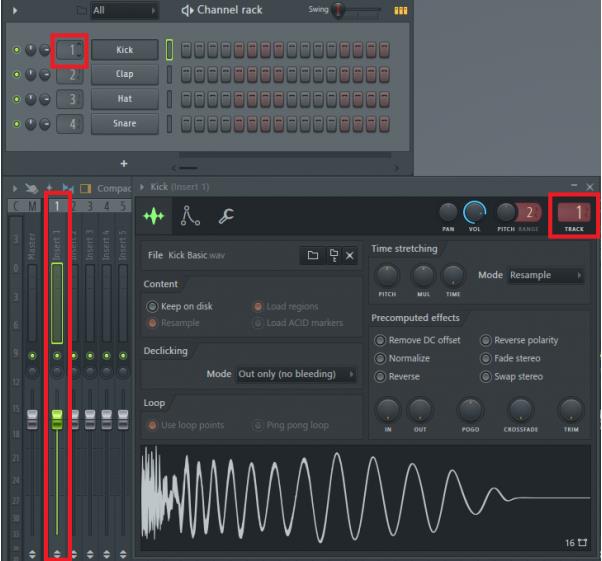Open Declicking Mode dropdown
This screenshot has height=561, width=602.
[x=296, y=374]
